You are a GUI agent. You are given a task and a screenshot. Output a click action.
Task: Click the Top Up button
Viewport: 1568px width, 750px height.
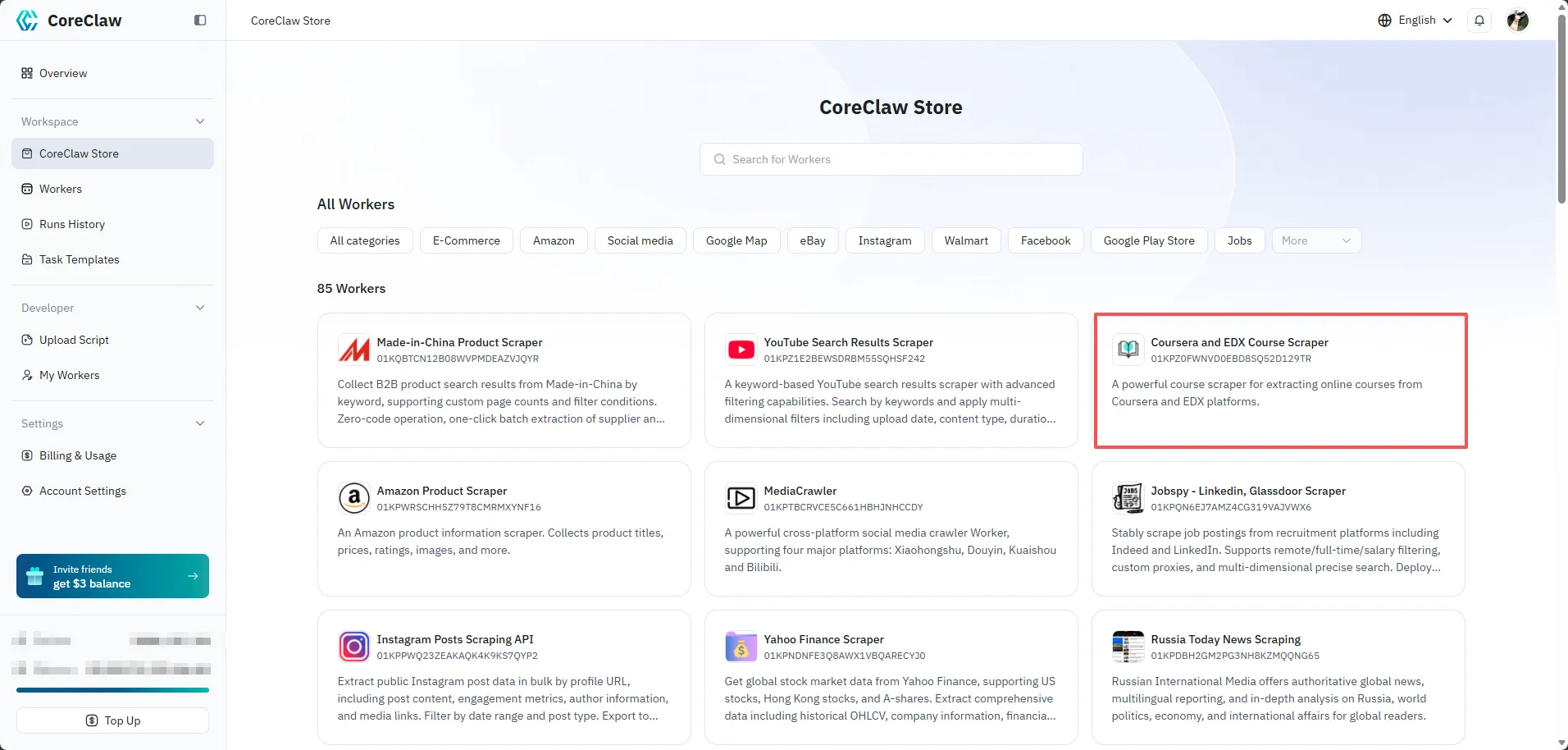click(112, 720)
